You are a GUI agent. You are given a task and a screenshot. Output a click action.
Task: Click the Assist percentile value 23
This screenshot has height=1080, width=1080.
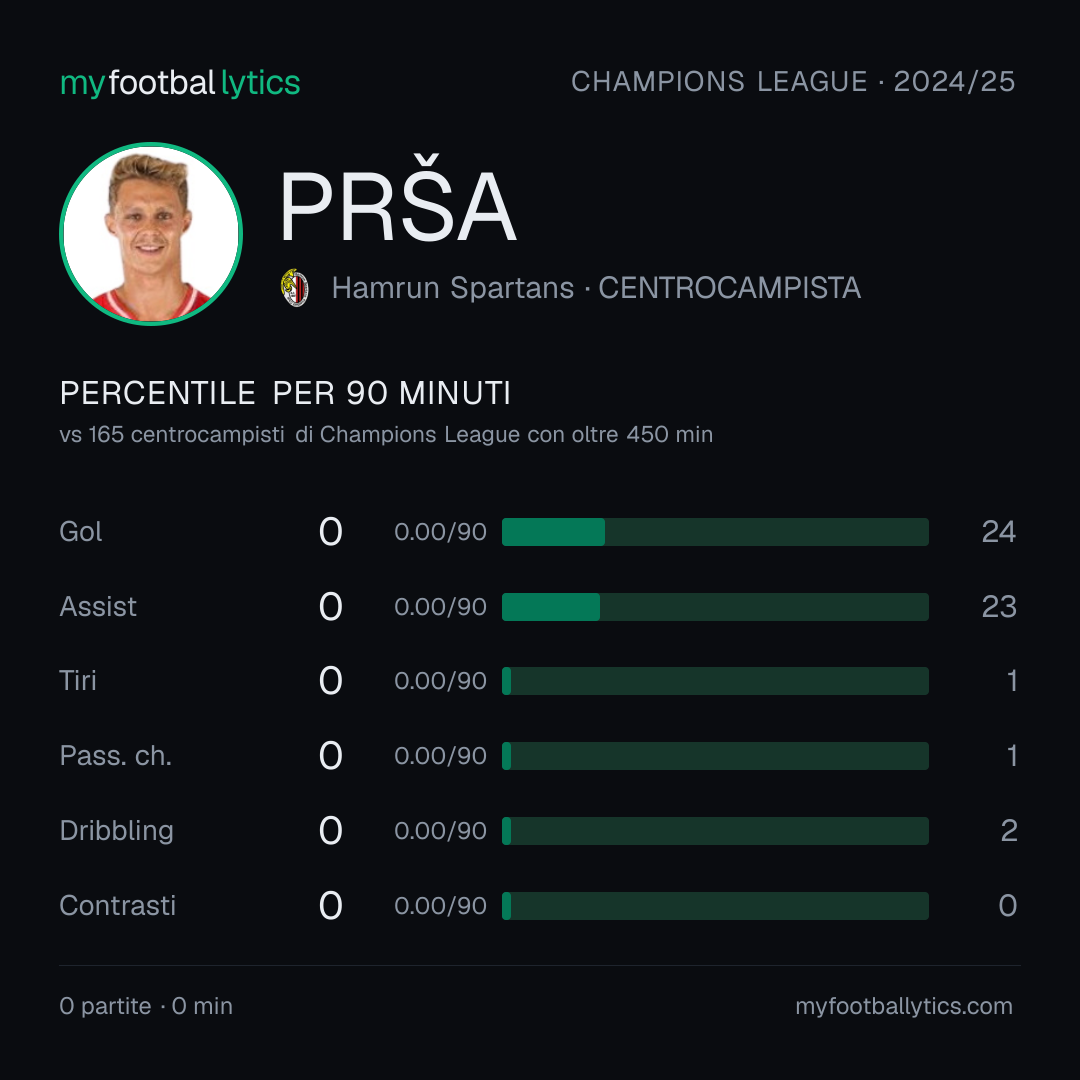pyautogui.click(x=999, y=607)
